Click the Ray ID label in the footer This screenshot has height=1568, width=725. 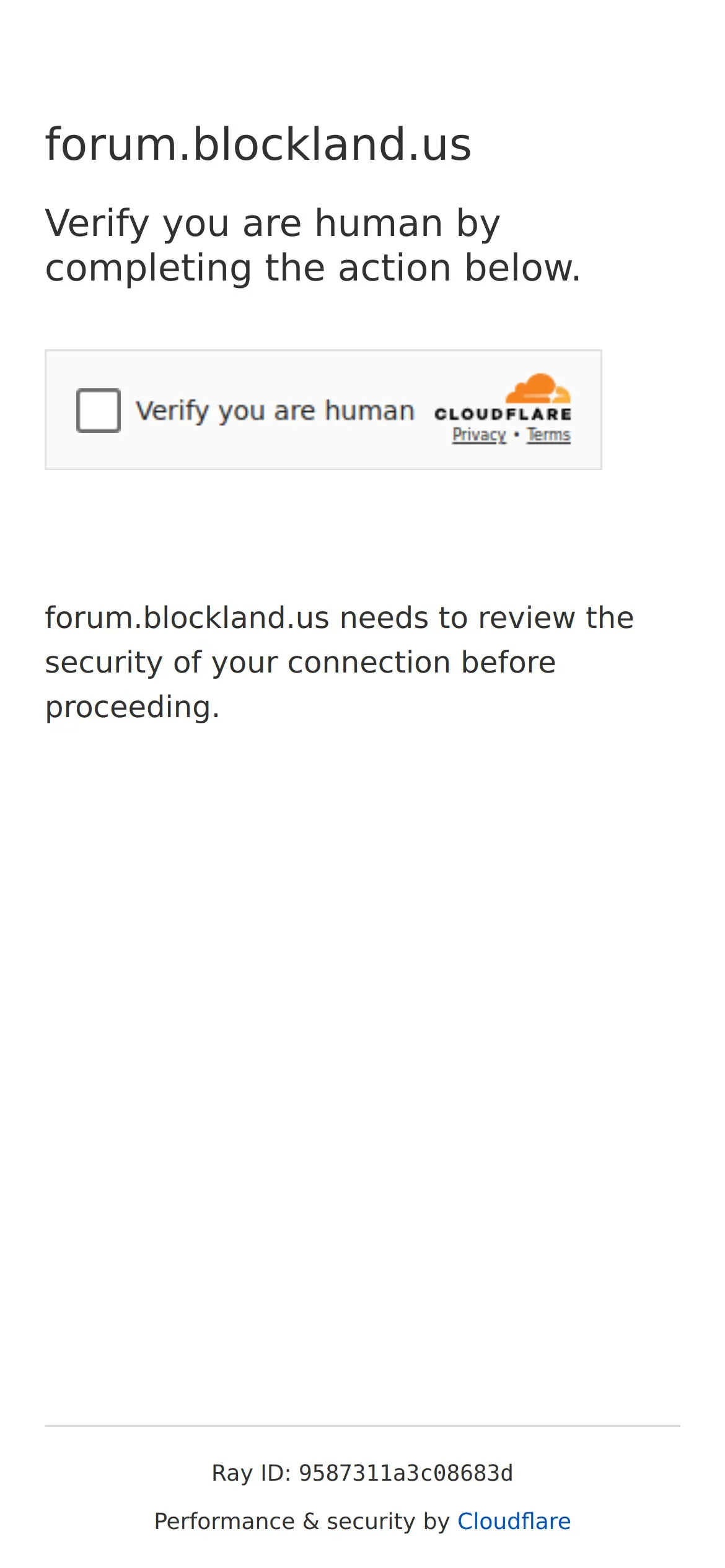pos(251,1473)
